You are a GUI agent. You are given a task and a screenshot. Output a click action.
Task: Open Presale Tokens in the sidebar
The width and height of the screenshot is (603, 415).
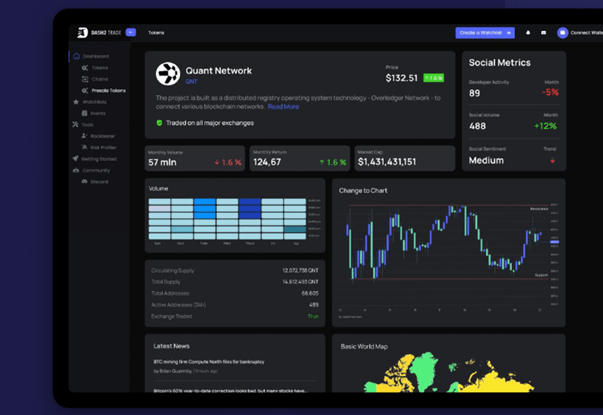(108, 90)
